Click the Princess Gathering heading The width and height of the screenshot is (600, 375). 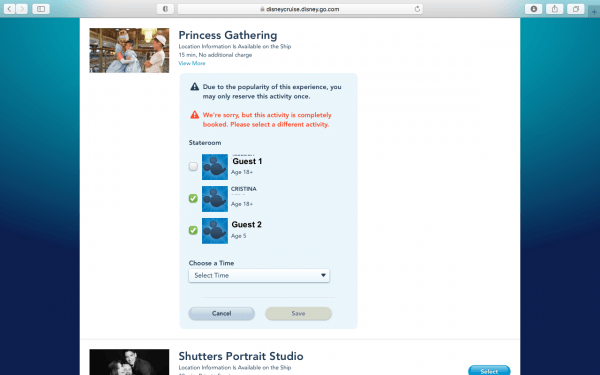click(228, 35)
